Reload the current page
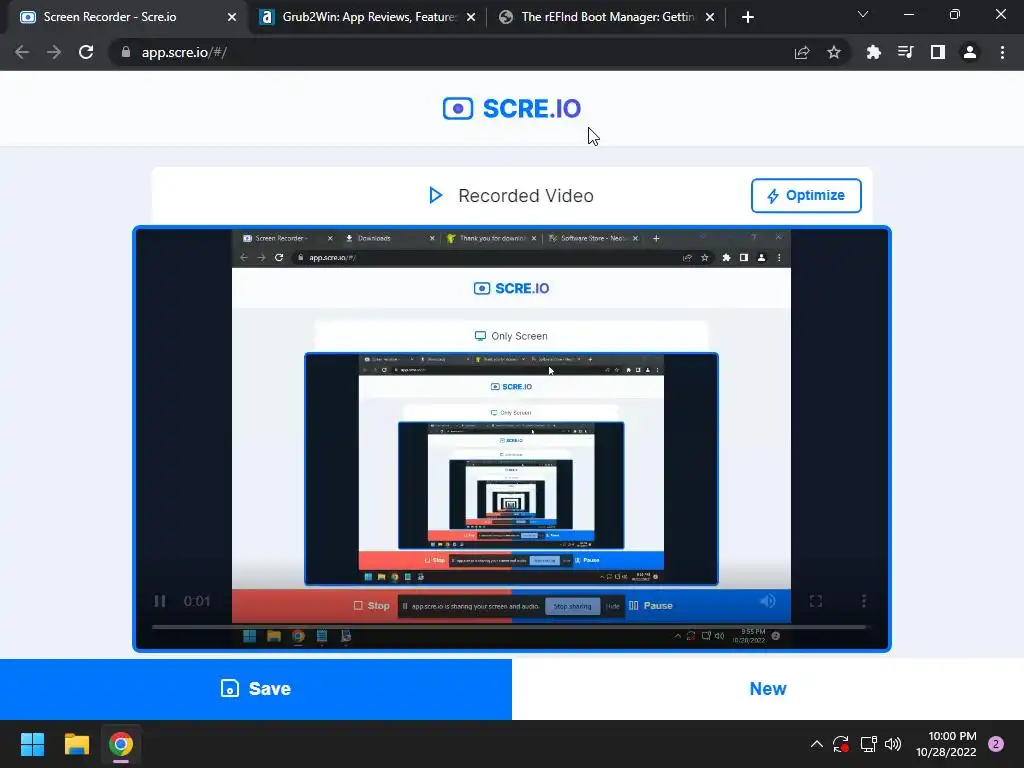Image resolution: width=1024 pixels, height=768 pixels. click(86, 52)
